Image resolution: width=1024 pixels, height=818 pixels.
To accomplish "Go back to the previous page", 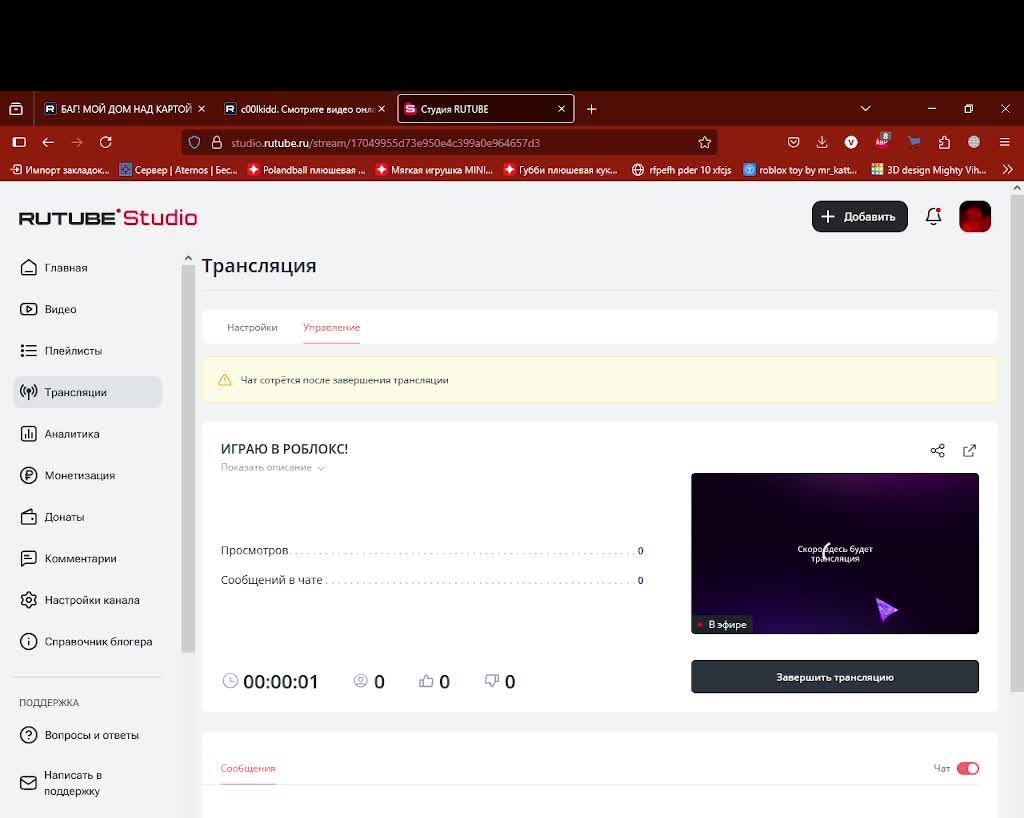I will point(48,142).
